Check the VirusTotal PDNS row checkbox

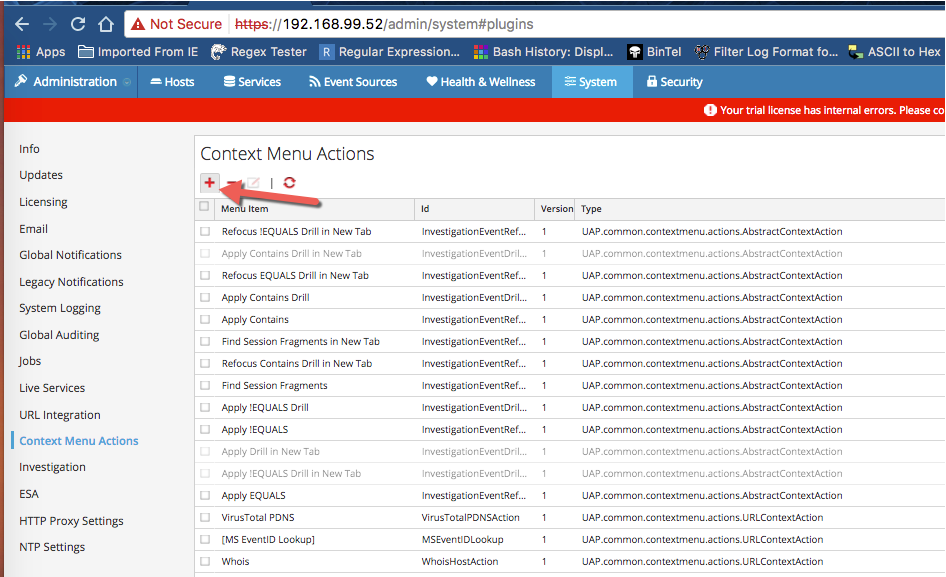pyautogui.click(x=204, y=518)
